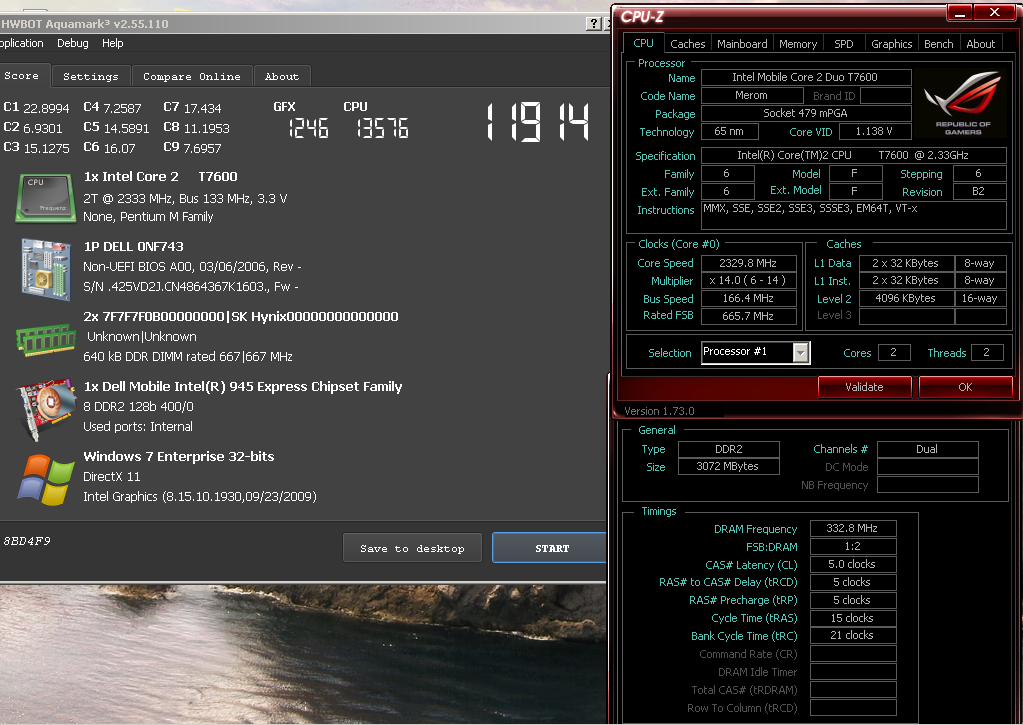Switch to the Compare Online tab
Viewport: 1023px width, 725px height.
pyautogui.click(x=192, y=76)
